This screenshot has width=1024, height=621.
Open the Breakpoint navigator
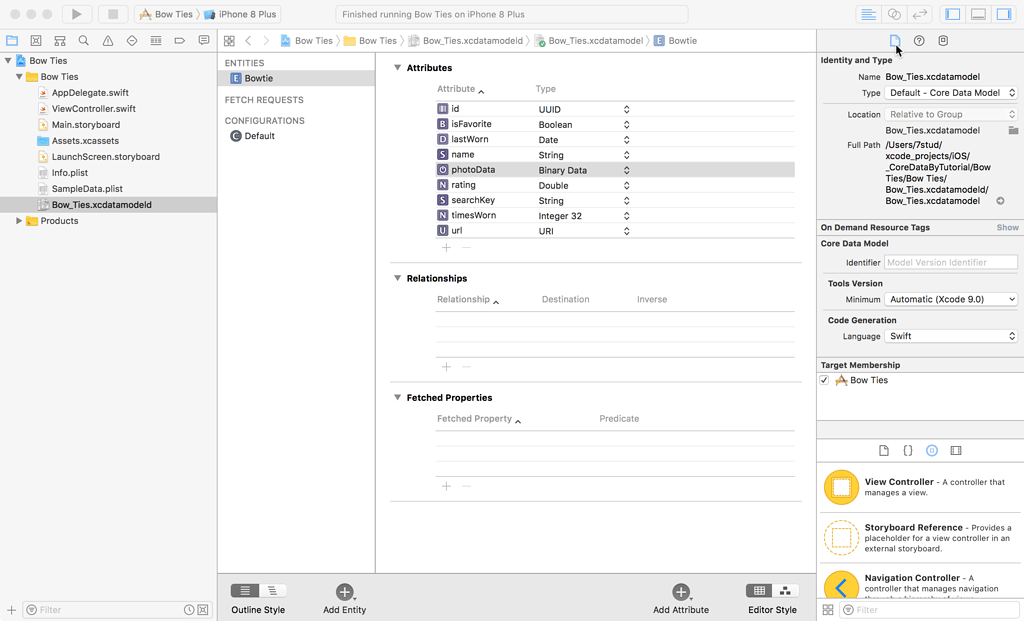coord(180,40)
